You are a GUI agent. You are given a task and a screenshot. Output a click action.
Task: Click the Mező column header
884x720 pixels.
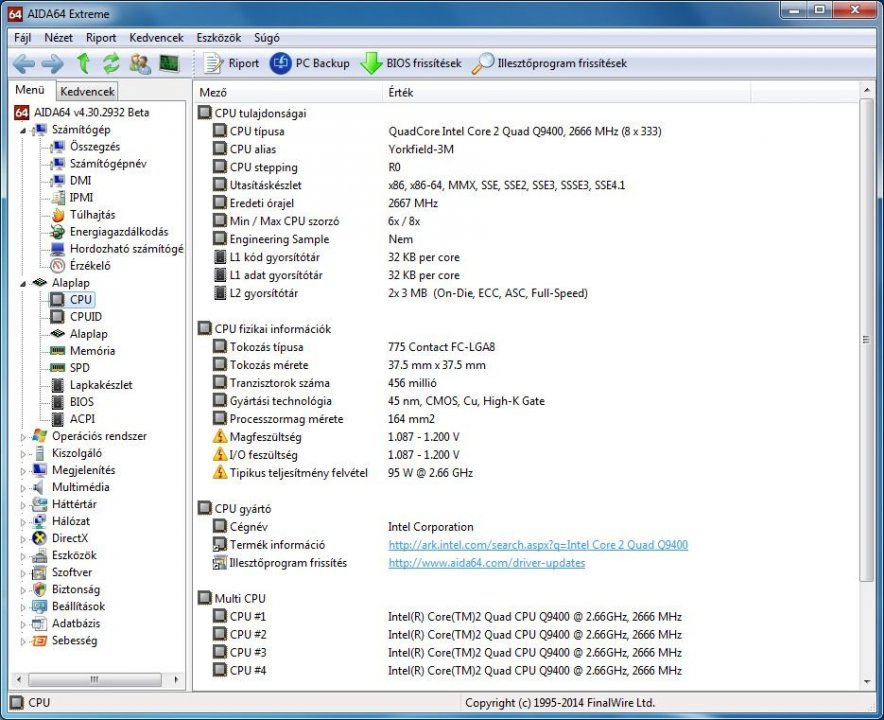pyautogui.click(x=289, y=92)
